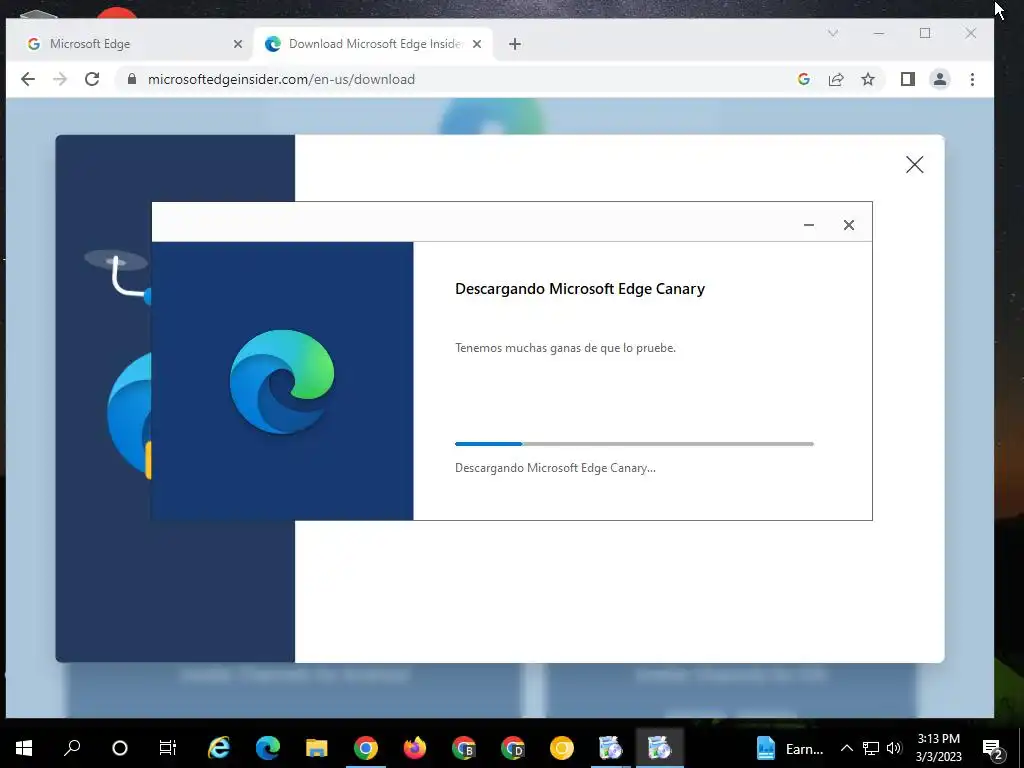Maximize the Chrome browser window
Viewport: 1024px width, 768px height.
click(925, 33)
